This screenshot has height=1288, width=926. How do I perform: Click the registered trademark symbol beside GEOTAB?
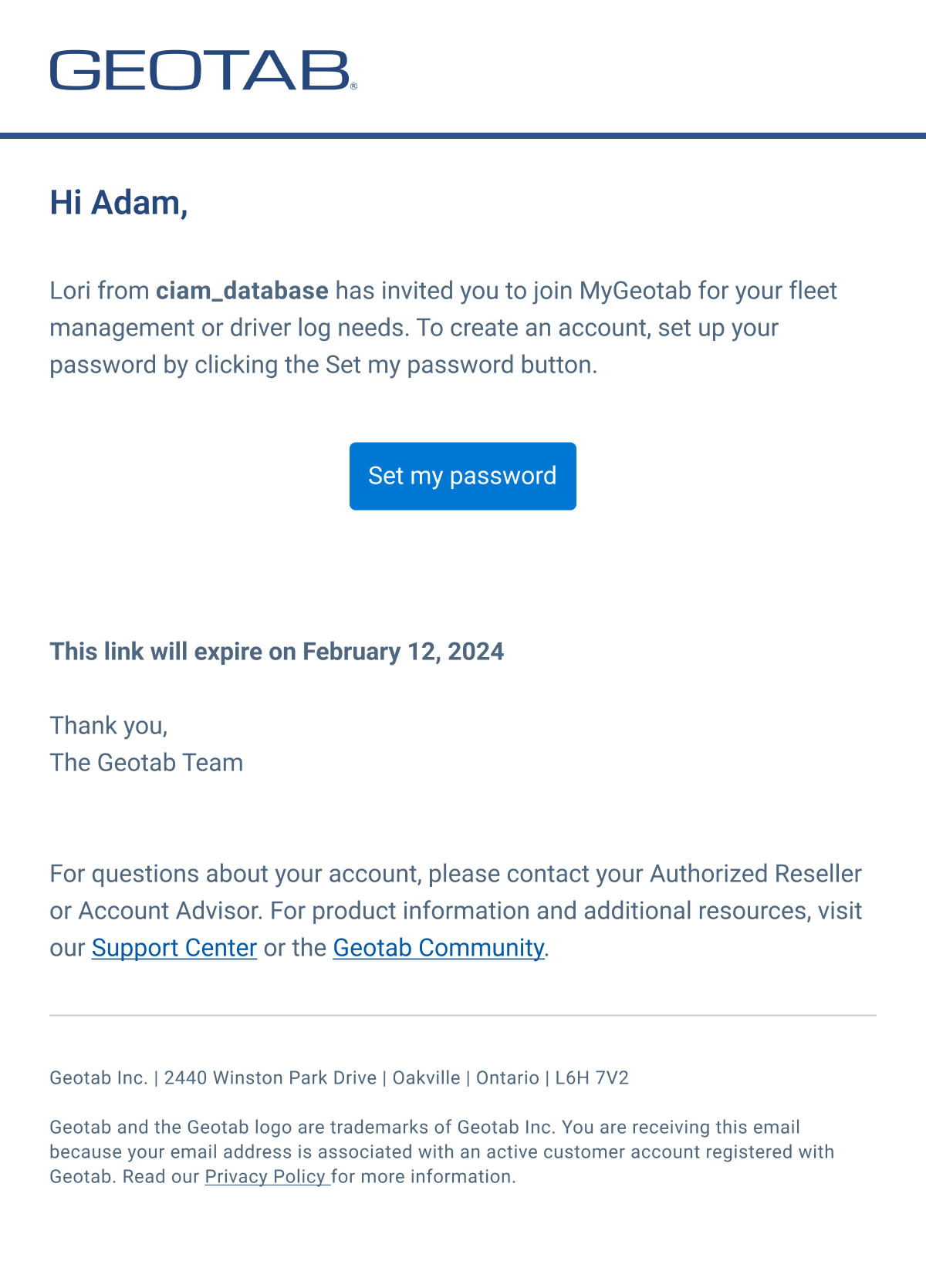[x=355, y=87]
